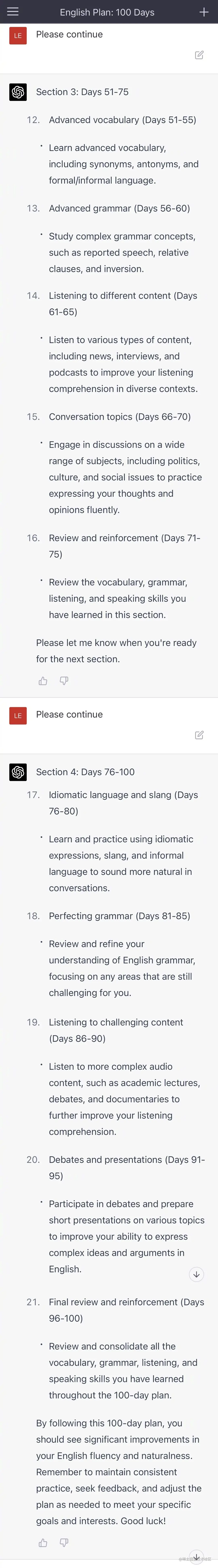The width and height of the screenshot is (218, 1568).
Task: Edit the second "Please continue" message
Action: (x=199, y=735)
